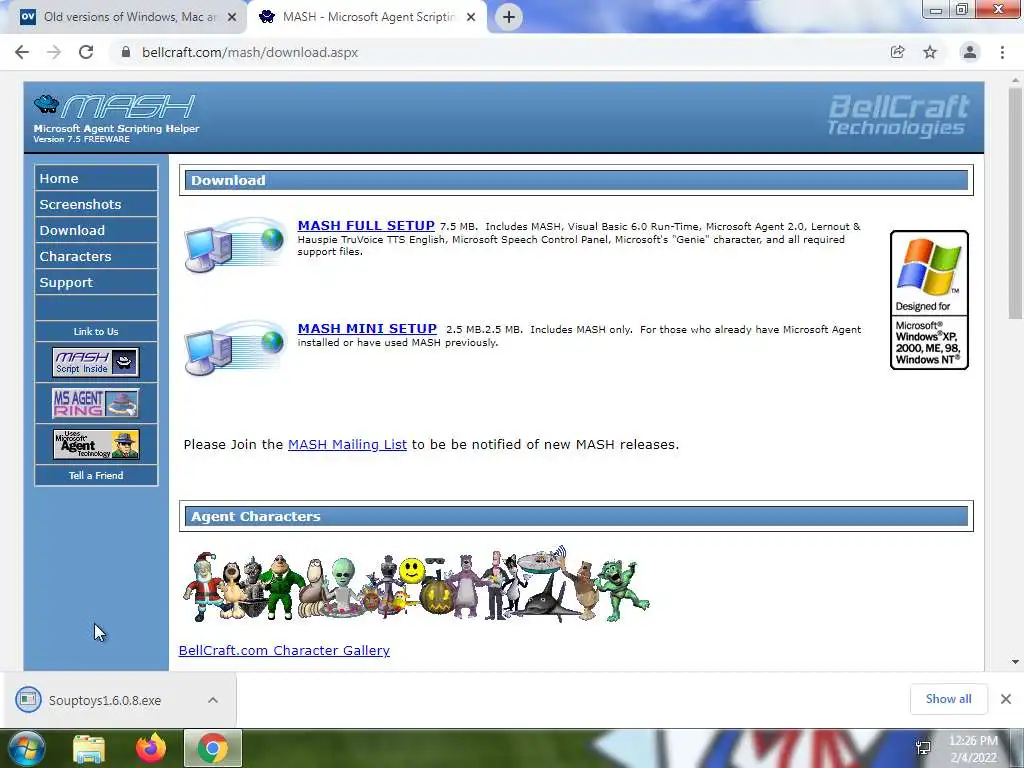This screenshot has height=768, width=1024.
Task: Click the MASH Script Inside badge
Action: [x=96, y=362]
